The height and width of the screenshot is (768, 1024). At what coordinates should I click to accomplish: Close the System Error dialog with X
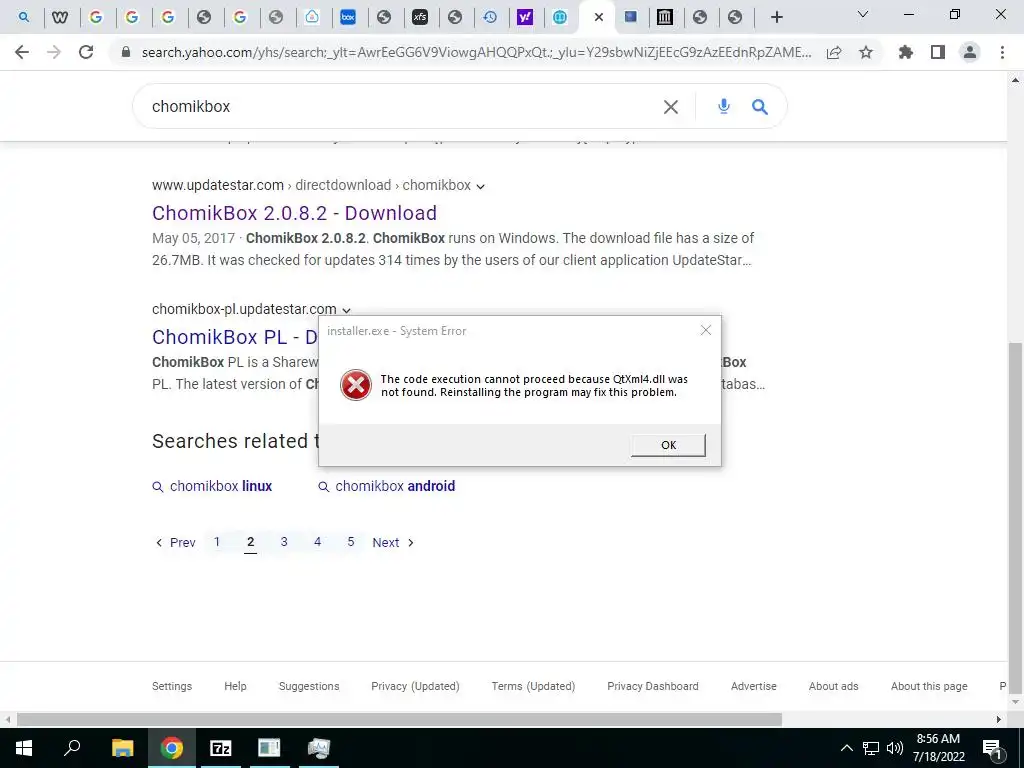tap(706, 330)
